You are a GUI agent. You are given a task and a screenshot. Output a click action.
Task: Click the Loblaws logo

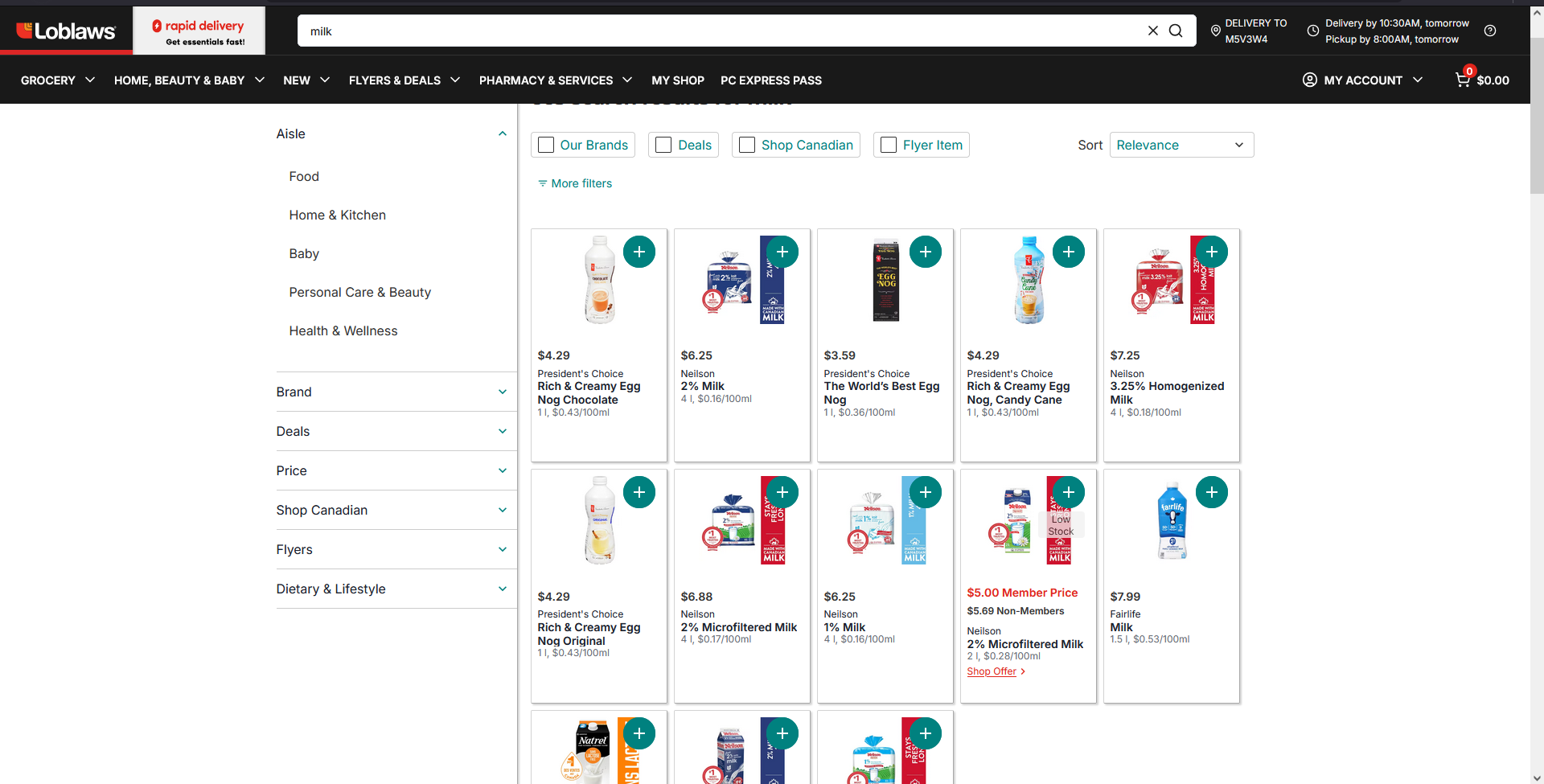click(66, 31)
